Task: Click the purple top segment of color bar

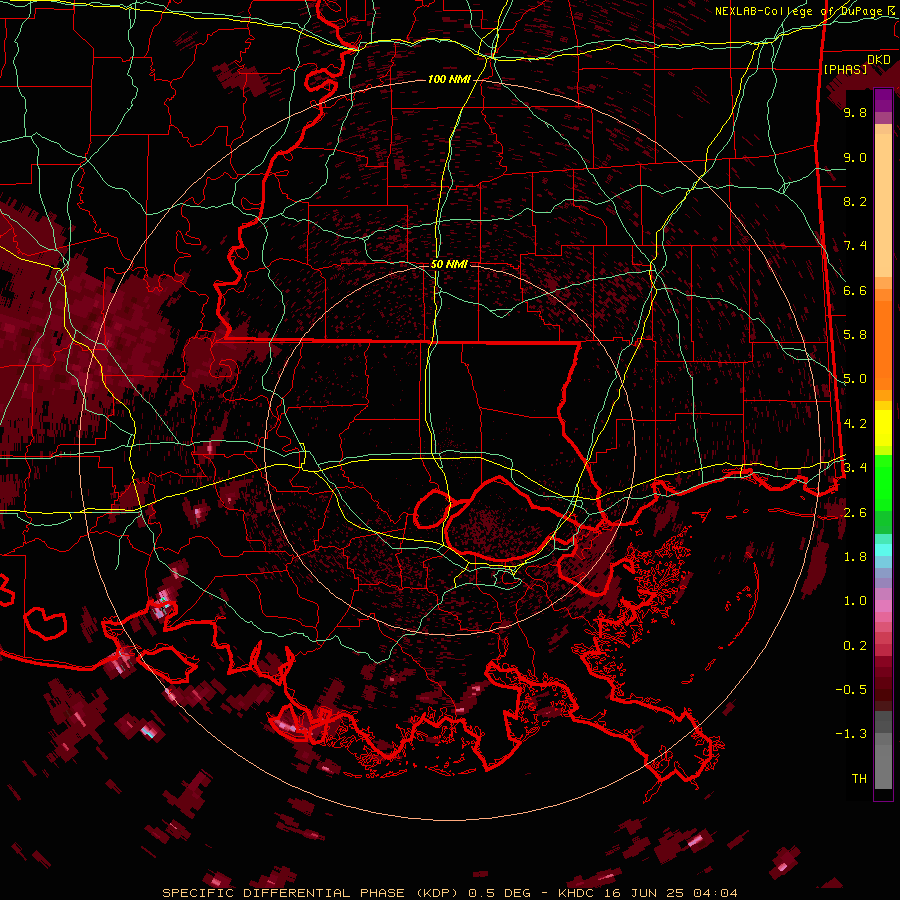Action: [x=883, y=100]
